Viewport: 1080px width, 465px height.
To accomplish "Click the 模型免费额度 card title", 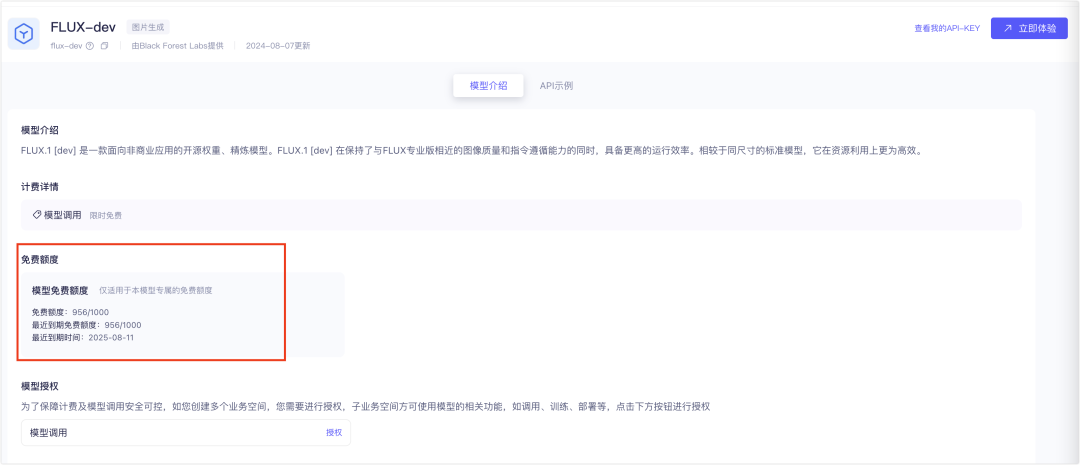I will click(60, 291).
